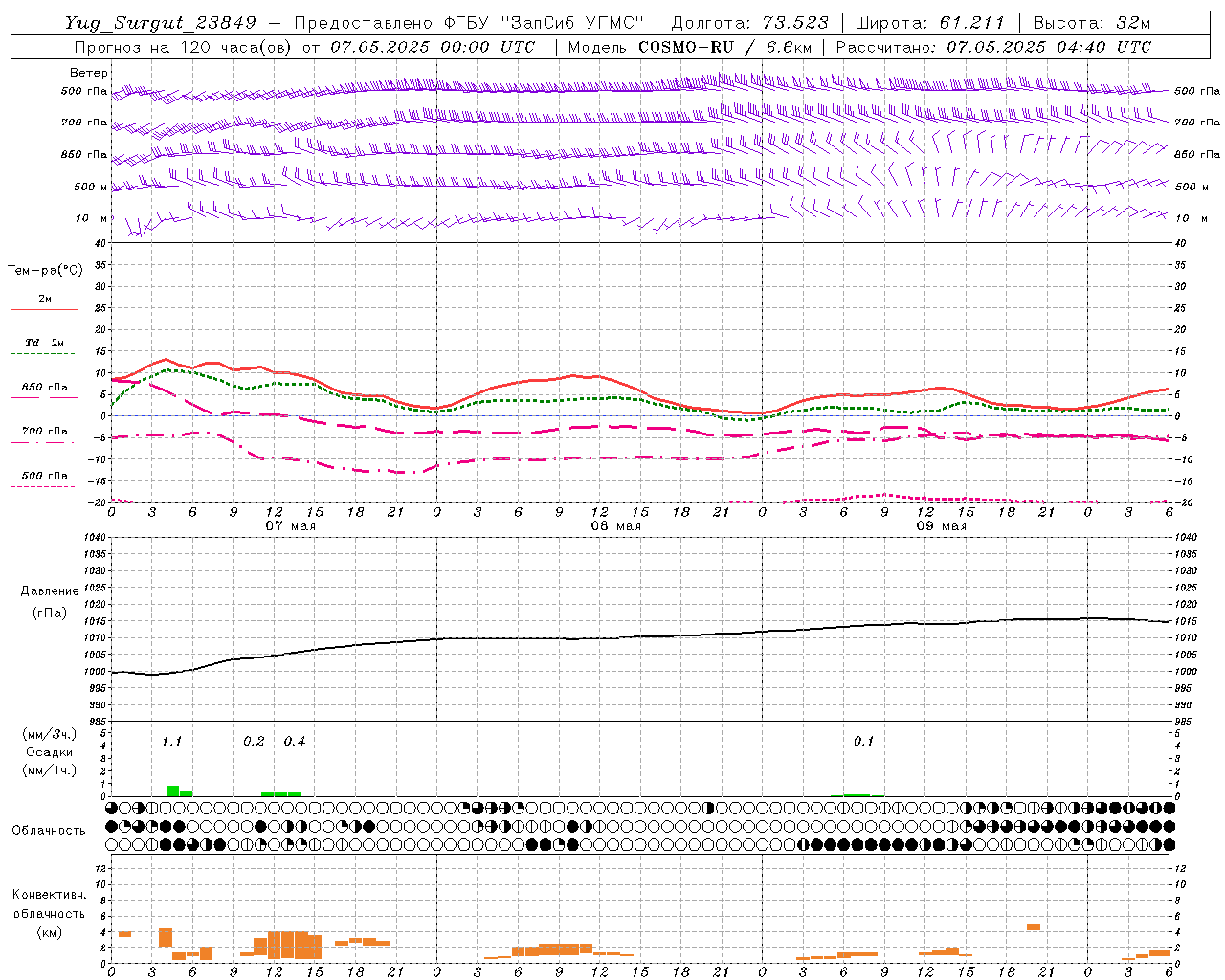This screenshot has width=1225, height=980.
Task: Click the Облачность row label
Action: (49, 831)
